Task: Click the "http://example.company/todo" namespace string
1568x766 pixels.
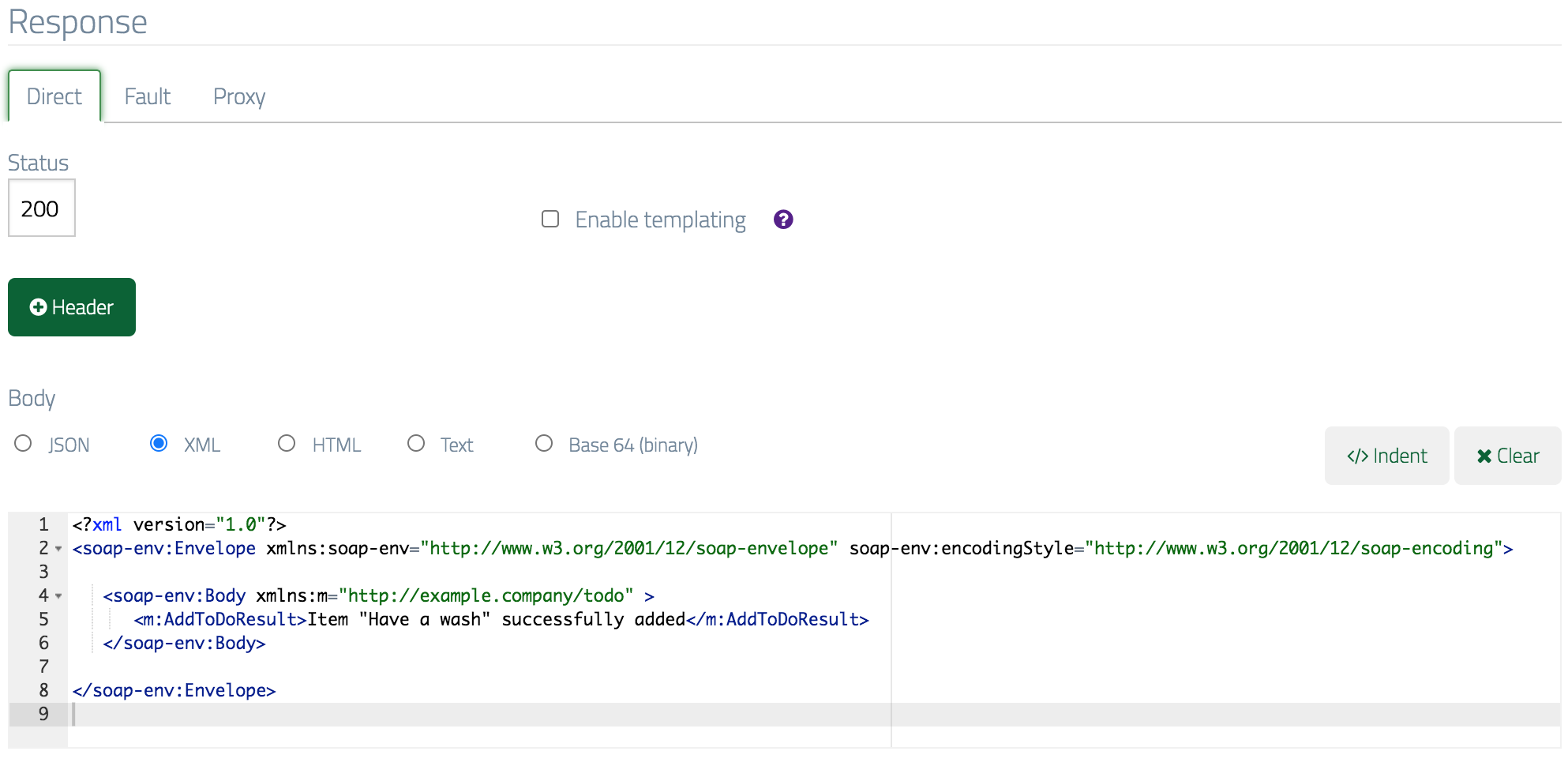Action: coord(486,595)
